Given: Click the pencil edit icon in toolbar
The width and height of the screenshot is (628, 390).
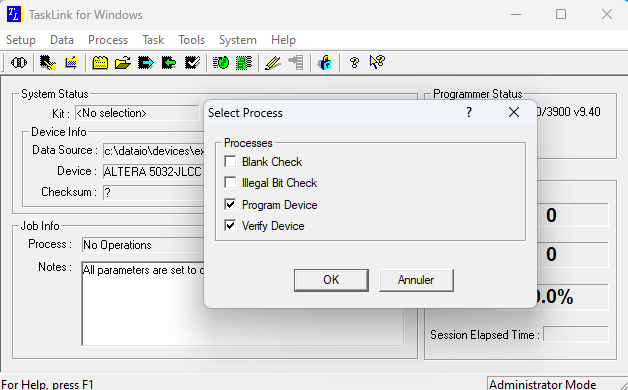Looking at the screenshot, I should [273, 63].
